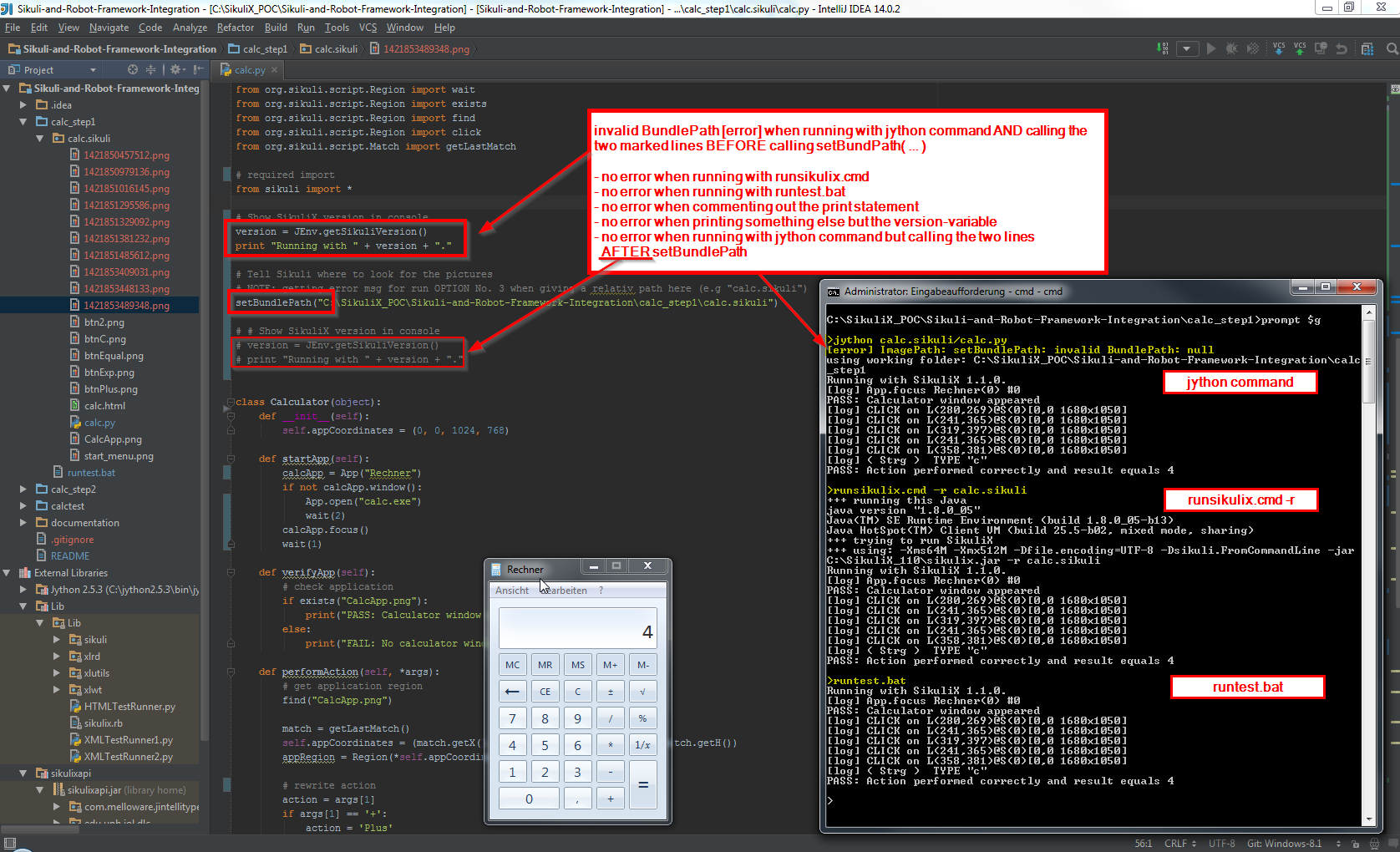This screenshot has width=1400, height=852.
Task: Click digit 7 in Rechner calculator
Action: [513, 718]
